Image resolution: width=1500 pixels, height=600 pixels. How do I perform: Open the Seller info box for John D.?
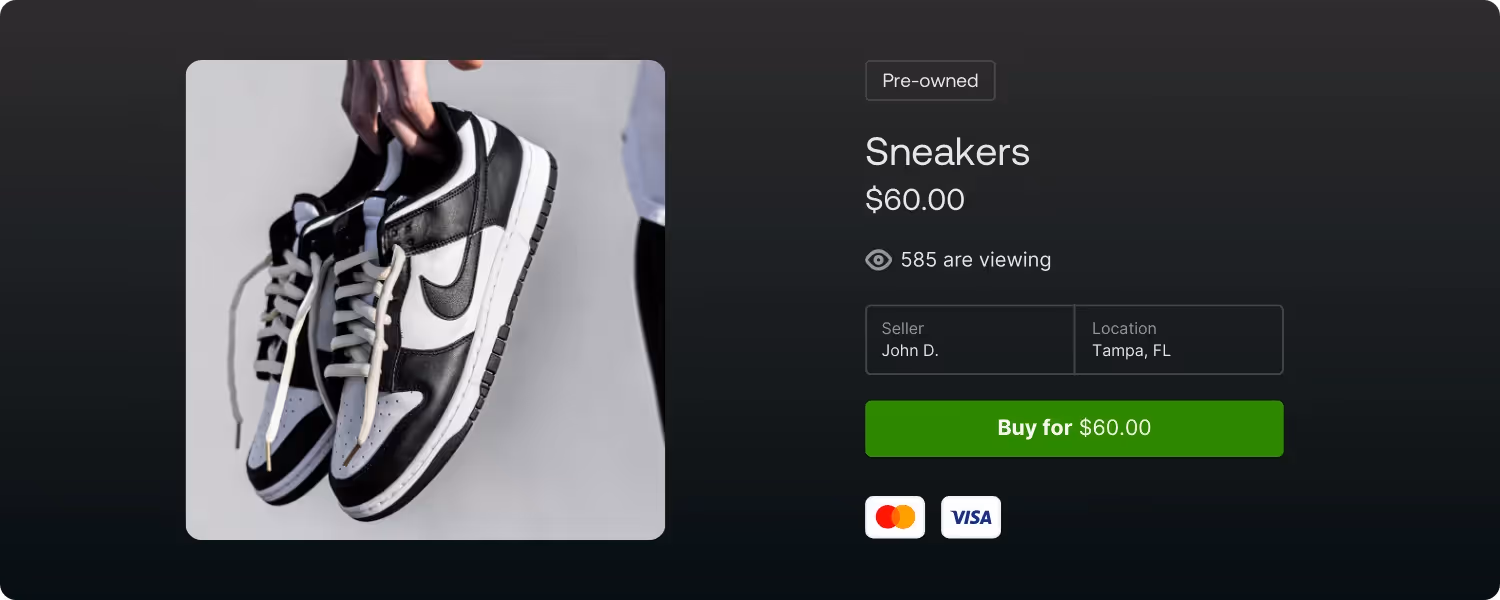click(x=969, y=340)
